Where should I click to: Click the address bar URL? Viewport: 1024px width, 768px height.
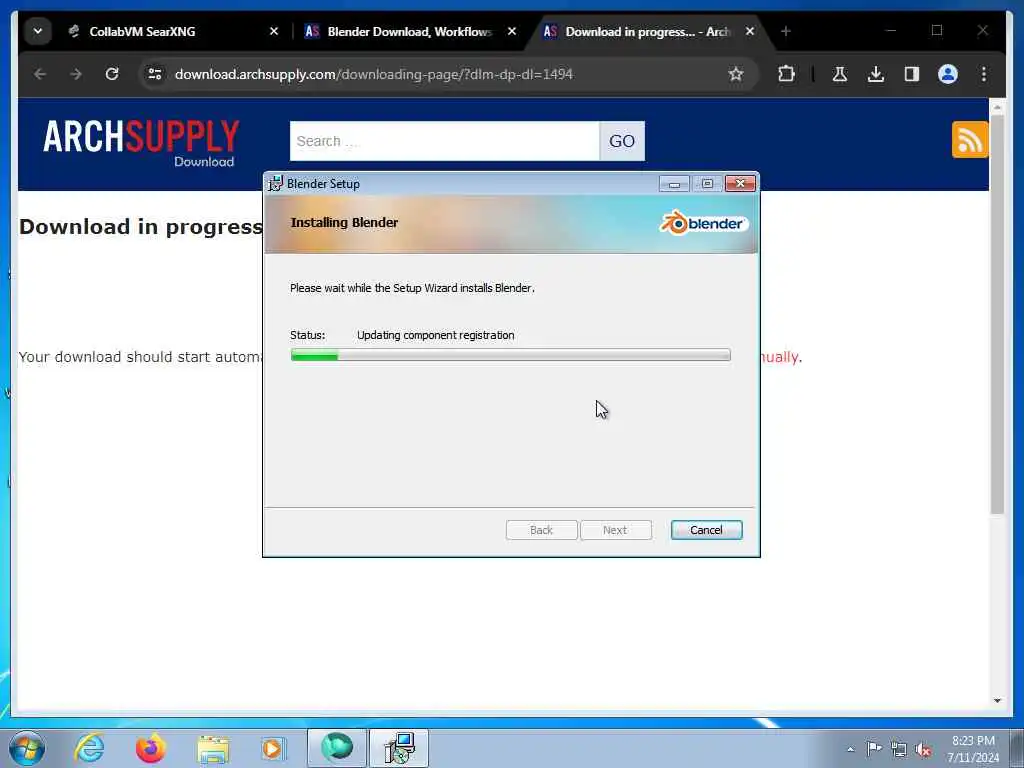pos(374,74)
